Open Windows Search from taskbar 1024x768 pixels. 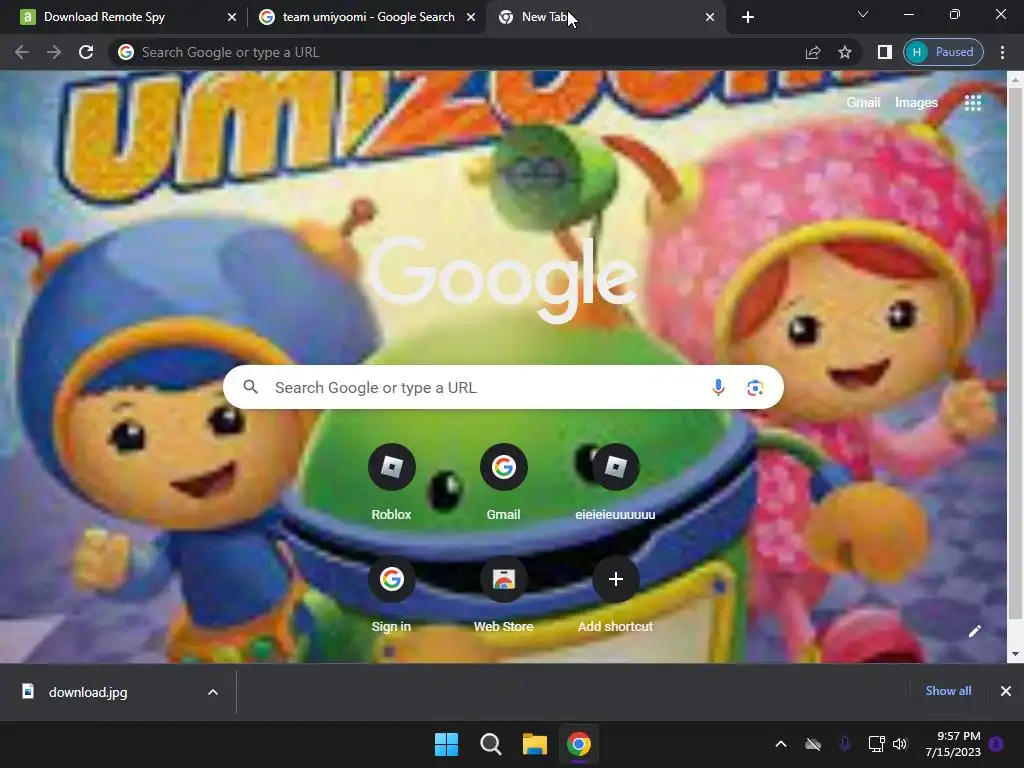click(x=490, y=744)
